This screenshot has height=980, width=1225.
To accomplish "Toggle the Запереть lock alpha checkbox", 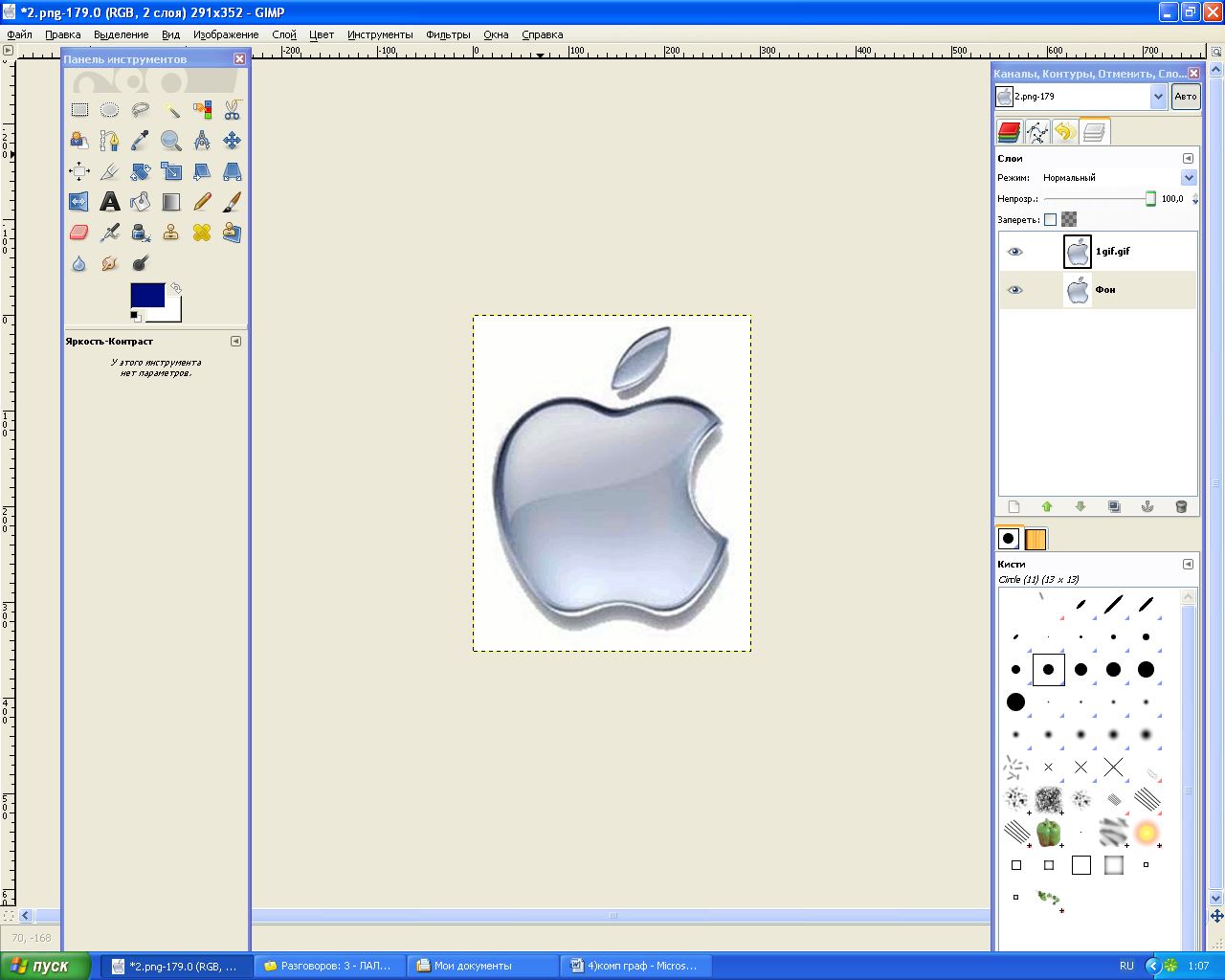I will 1050,219.
